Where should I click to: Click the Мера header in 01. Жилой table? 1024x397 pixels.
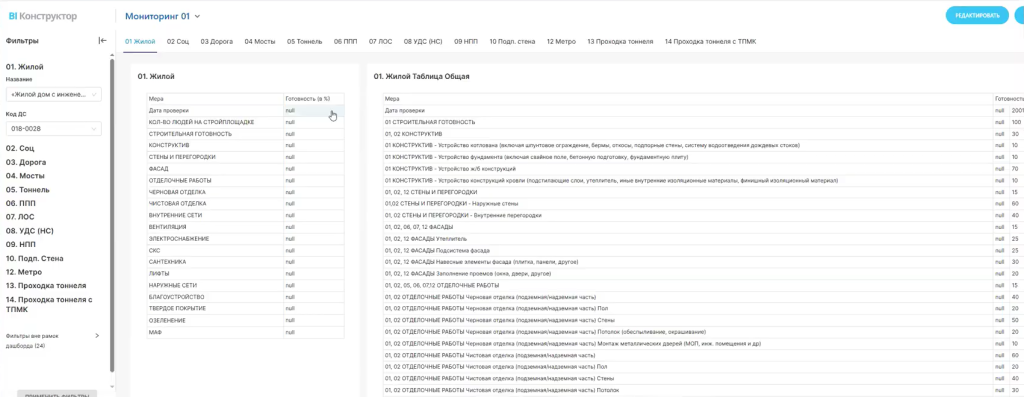215,99
